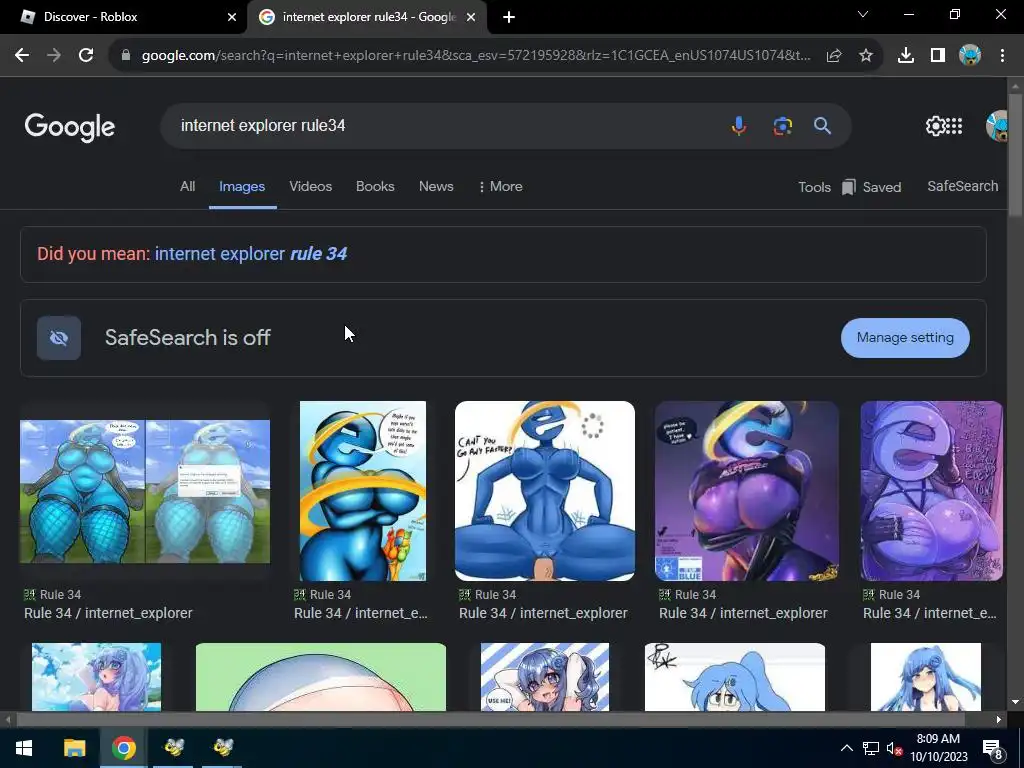Open the Windows Start menu
This screenshot has height=768, width=1024.
click(x=24, y=748)
